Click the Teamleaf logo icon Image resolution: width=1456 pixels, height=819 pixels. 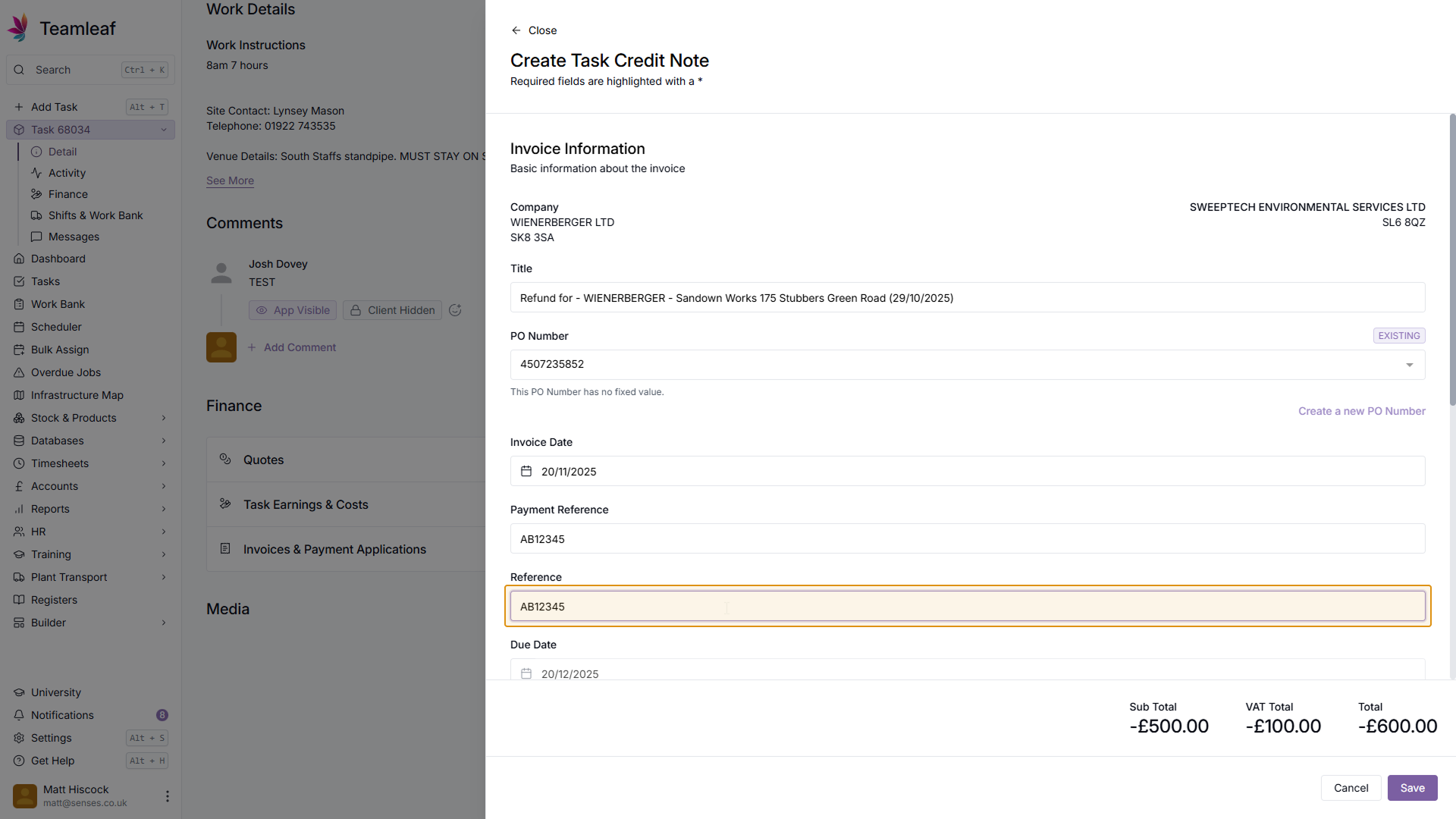[19, 28]
